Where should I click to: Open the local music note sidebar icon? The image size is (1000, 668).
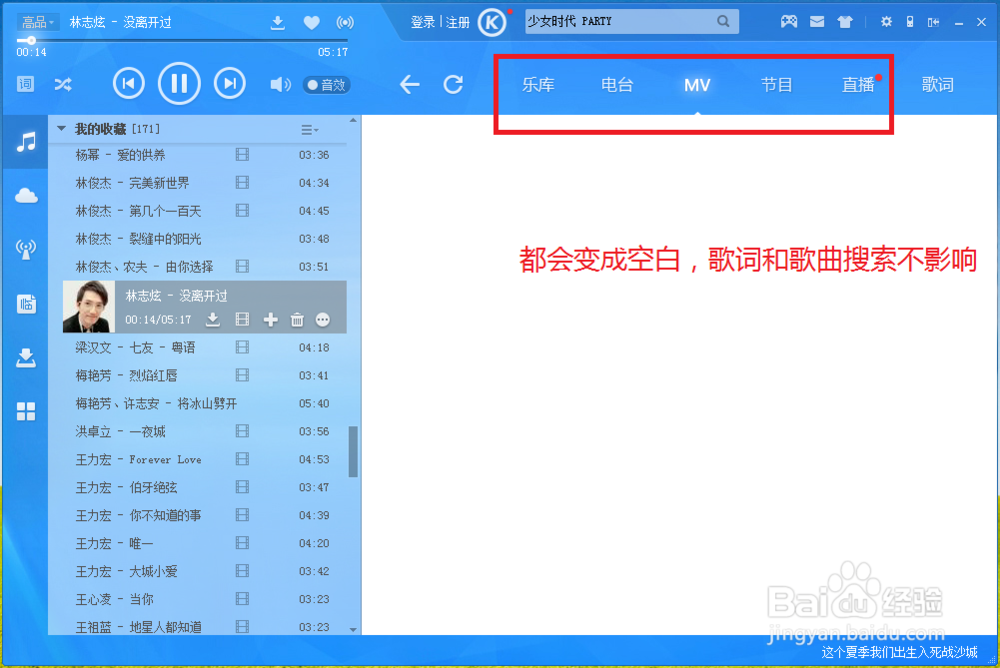(x=26, y=142)
